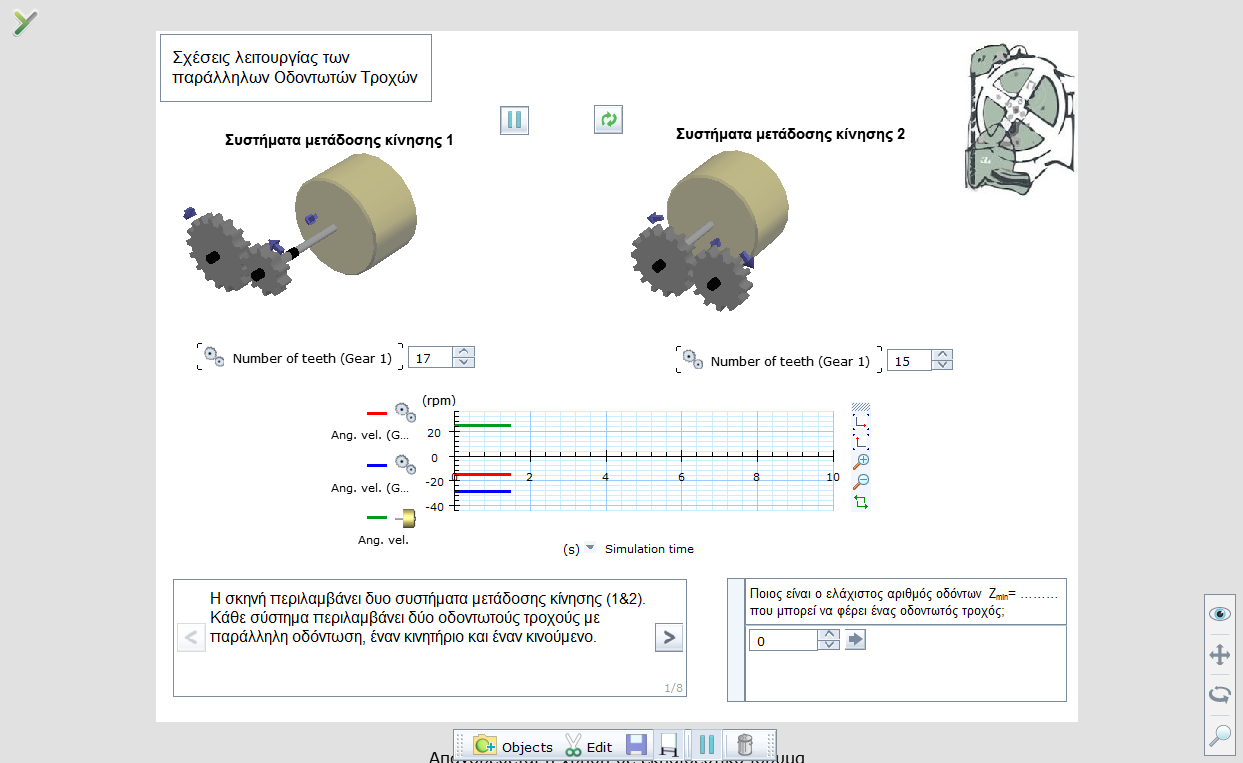Click the blue trace gear icon in graph legend
Image resolution: width=1243 pixels, height=763 pixels.
tap(405, 465)
